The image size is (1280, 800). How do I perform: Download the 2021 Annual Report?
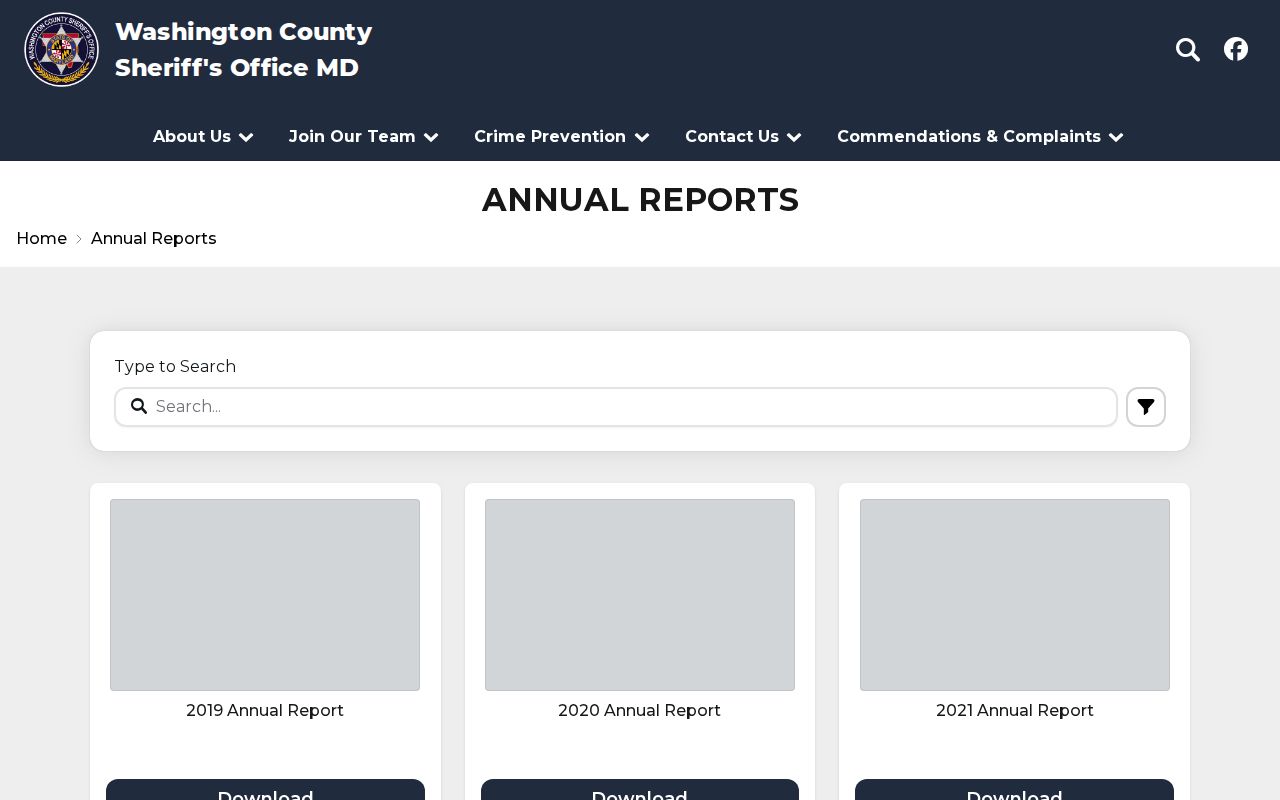pyautogui.click(x=1014, y=790)
